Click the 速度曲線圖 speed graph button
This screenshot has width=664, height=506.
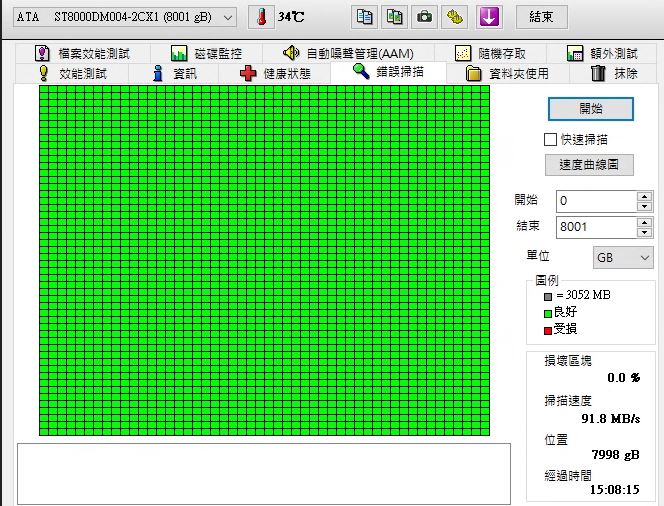click(589, 165)
